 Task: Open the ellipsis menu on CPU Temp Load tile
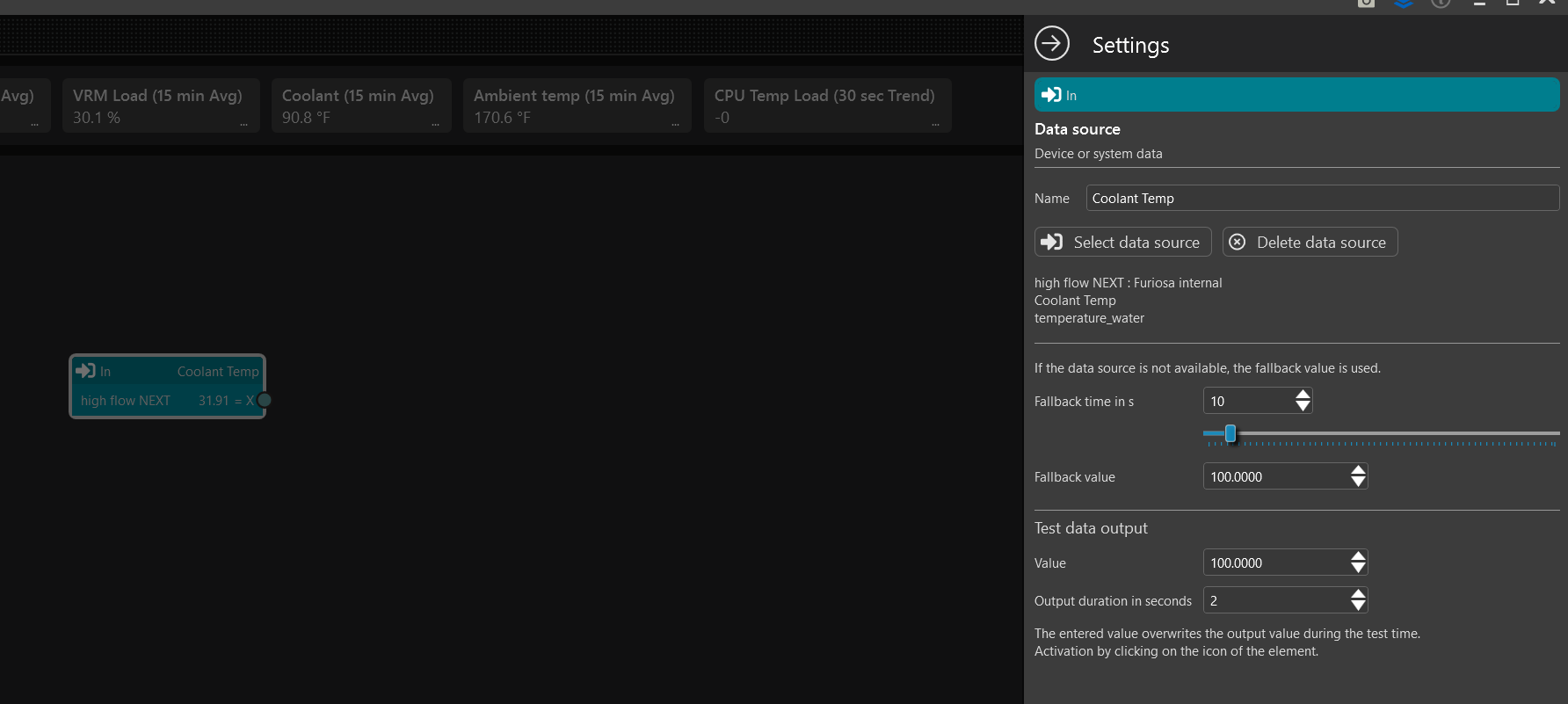(935, 125)
